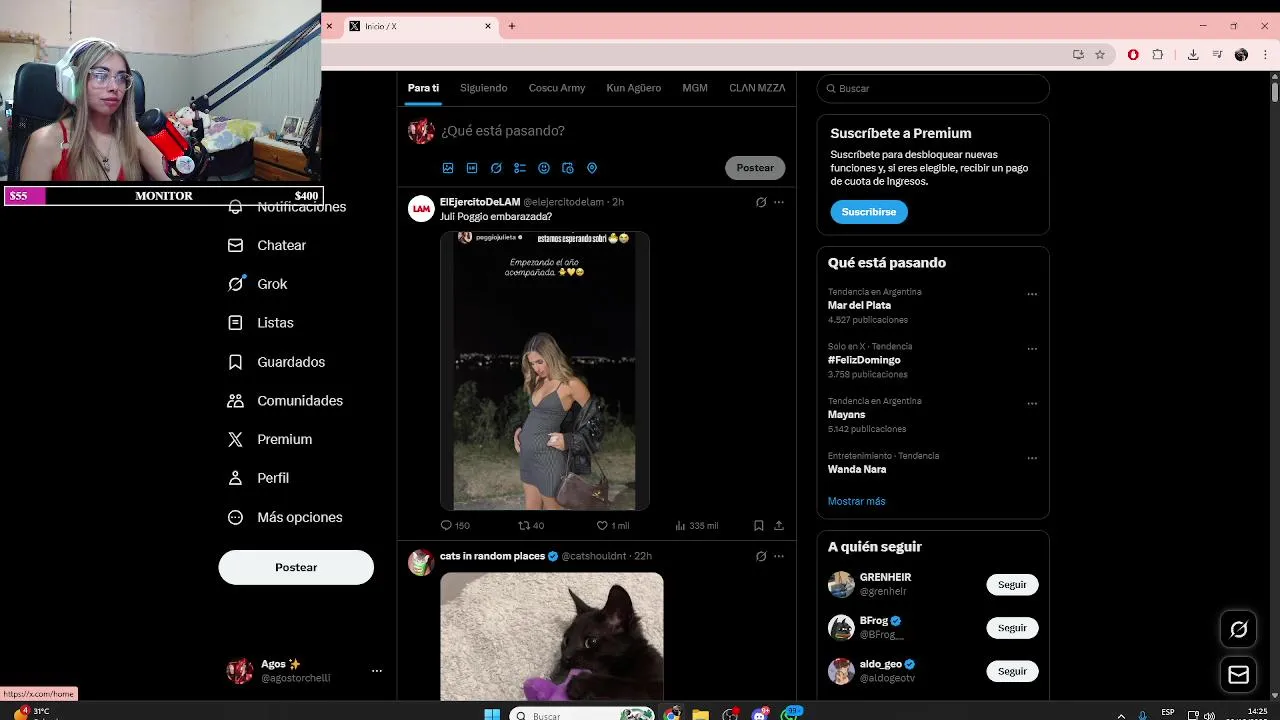The width and height of the screenshot is (1280, 720).
Task: Click Suscribirse to get Premium
Action: (x=869, y=212)
